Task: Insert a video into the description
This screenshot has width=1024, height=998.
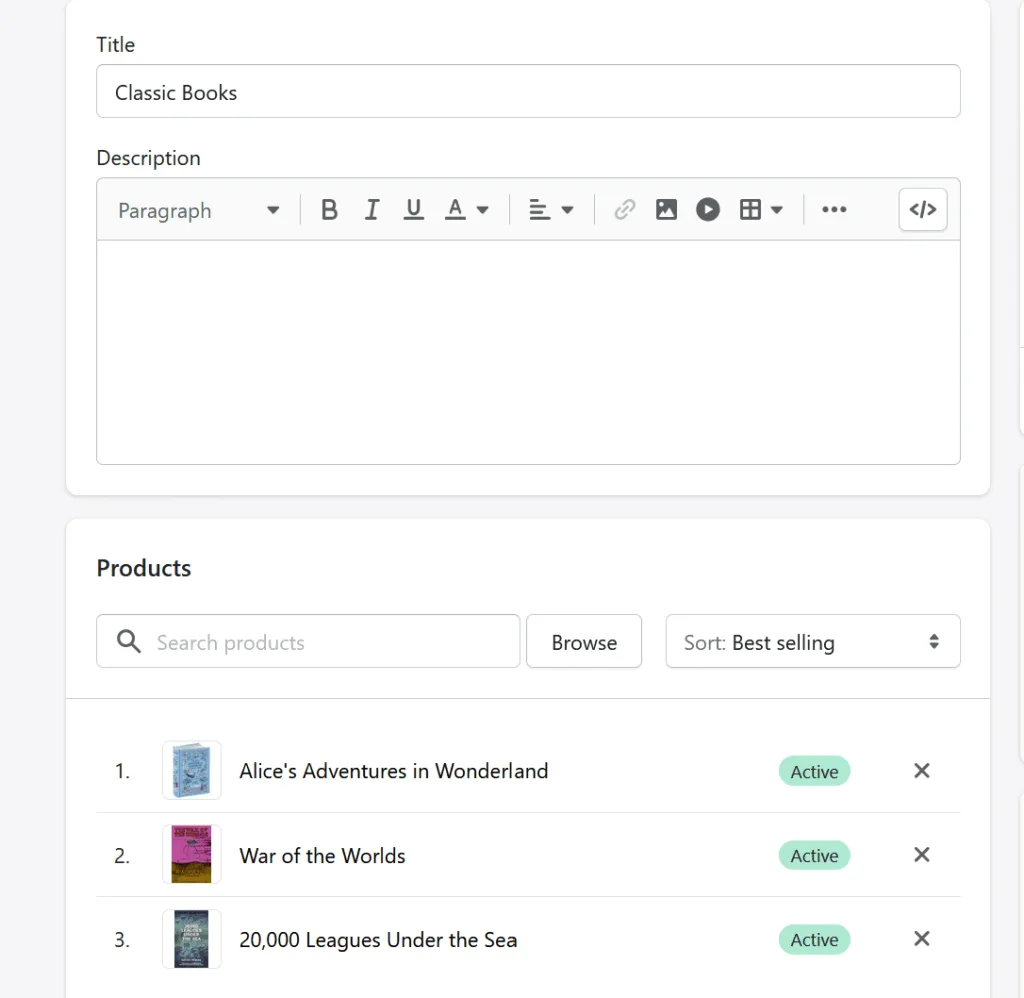Action: pos(708,210)
